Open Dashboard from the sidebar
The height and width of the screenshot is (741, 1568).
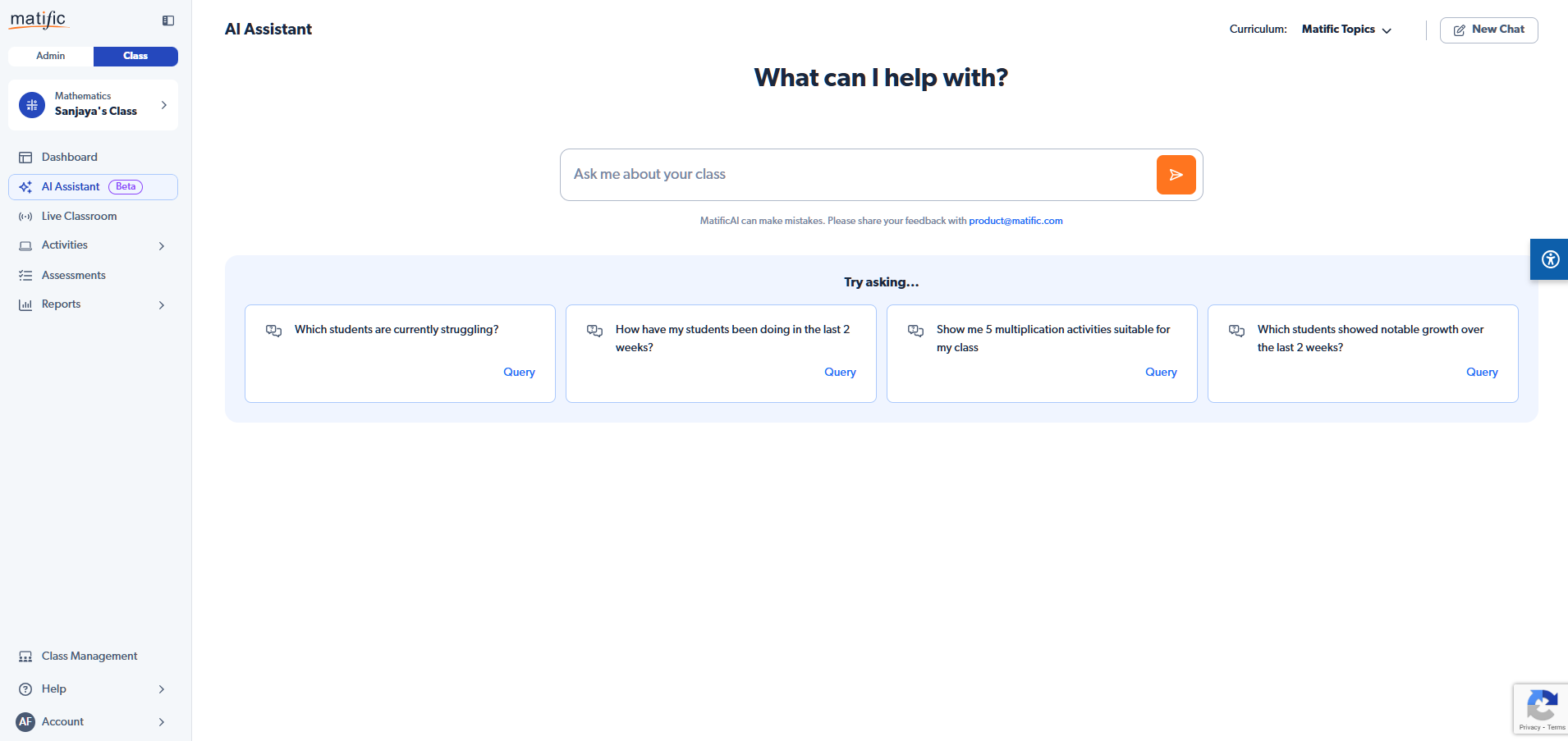point(69,157)
